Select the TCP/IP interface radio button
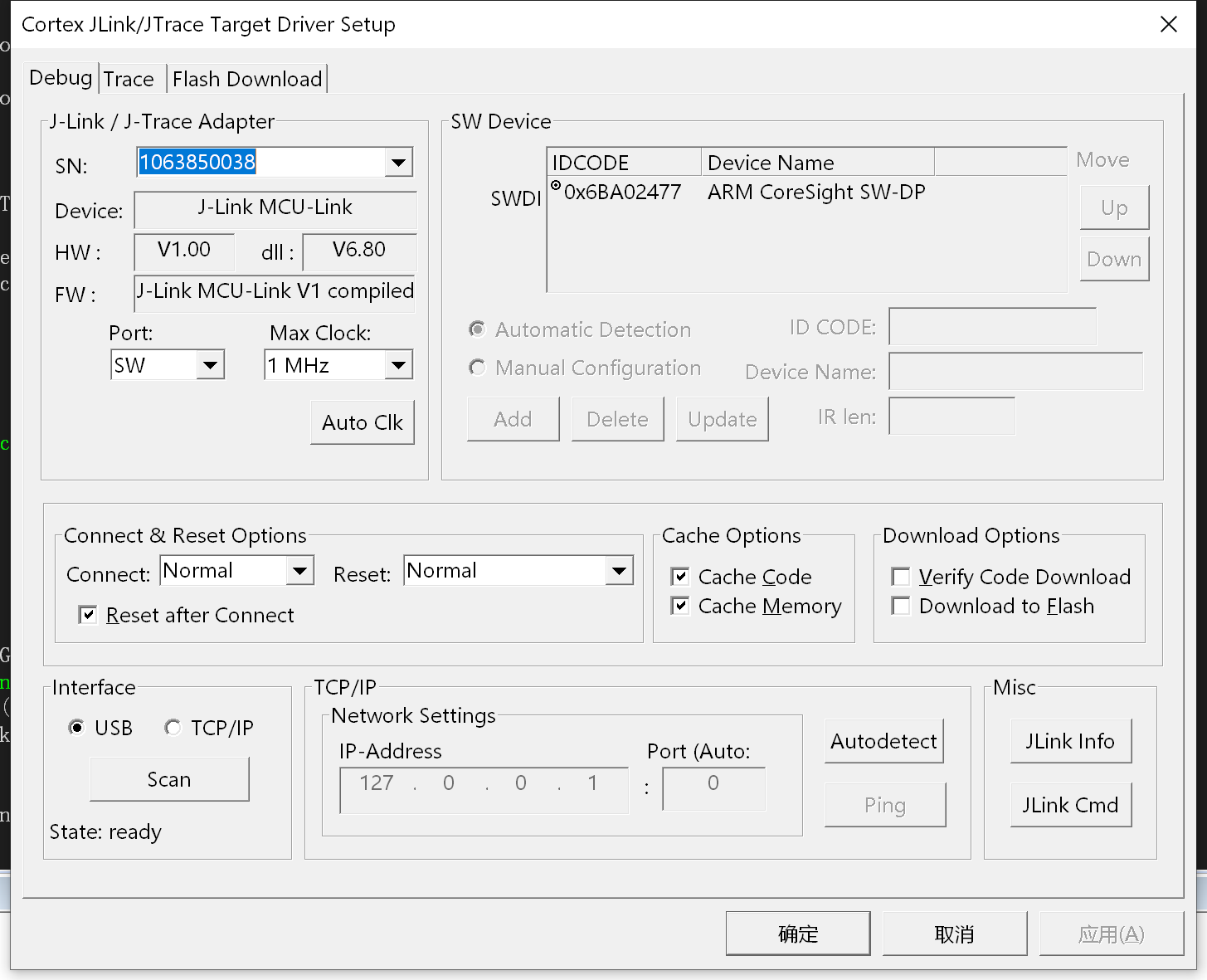Screen dimensions: 1207x980 [173, 728]
